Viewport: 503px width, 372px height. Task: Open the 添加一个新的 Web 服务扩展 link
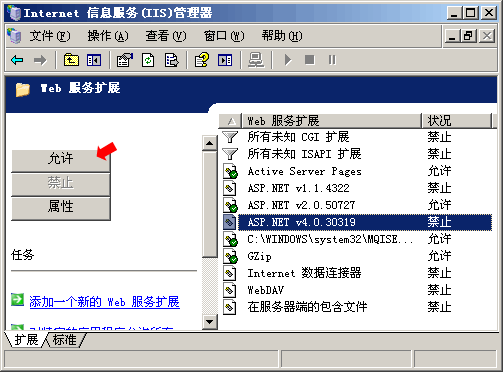pos(105,302)
